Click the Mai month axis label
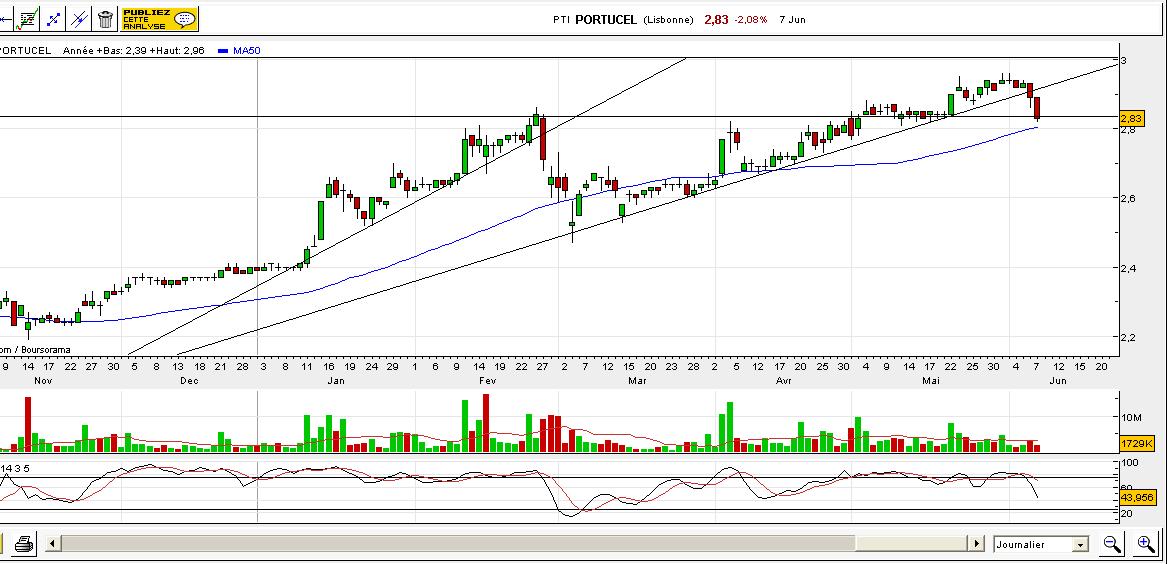The image size is (1167, 564). tap(930, 381)
